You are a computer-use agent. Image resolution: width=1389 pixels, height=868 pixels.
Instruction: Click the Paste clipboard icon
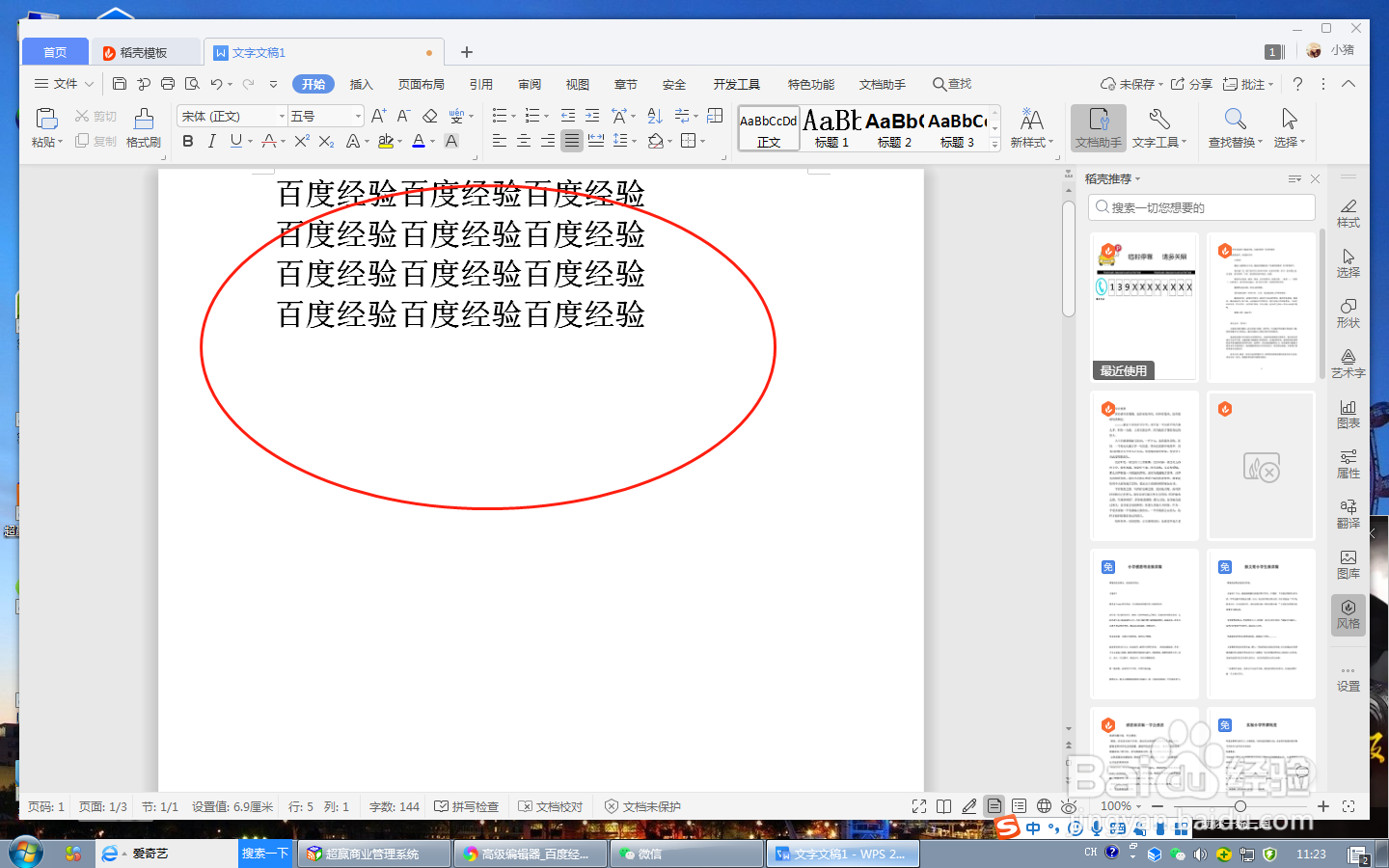[46, 119]
